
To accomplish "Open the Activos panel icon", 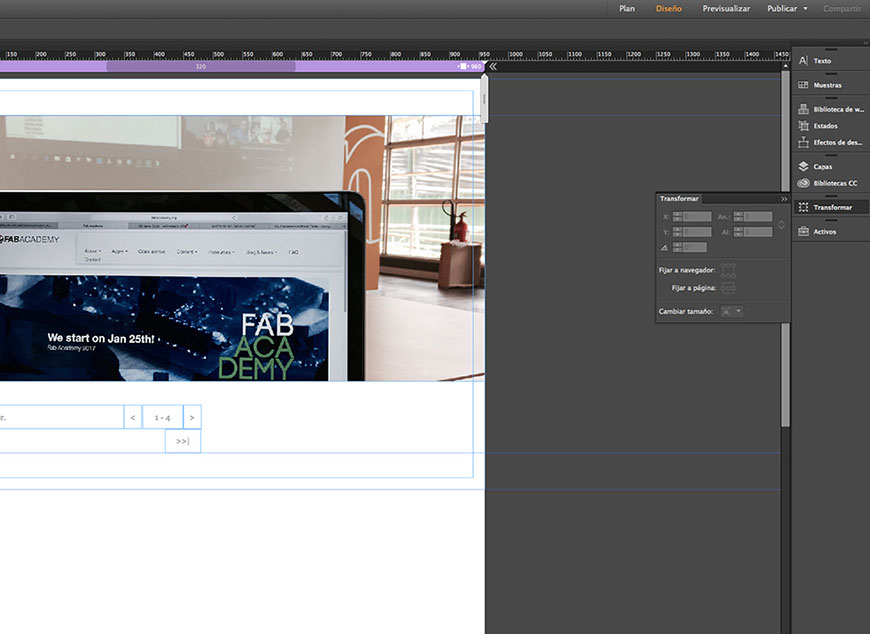I will (803, 232).
